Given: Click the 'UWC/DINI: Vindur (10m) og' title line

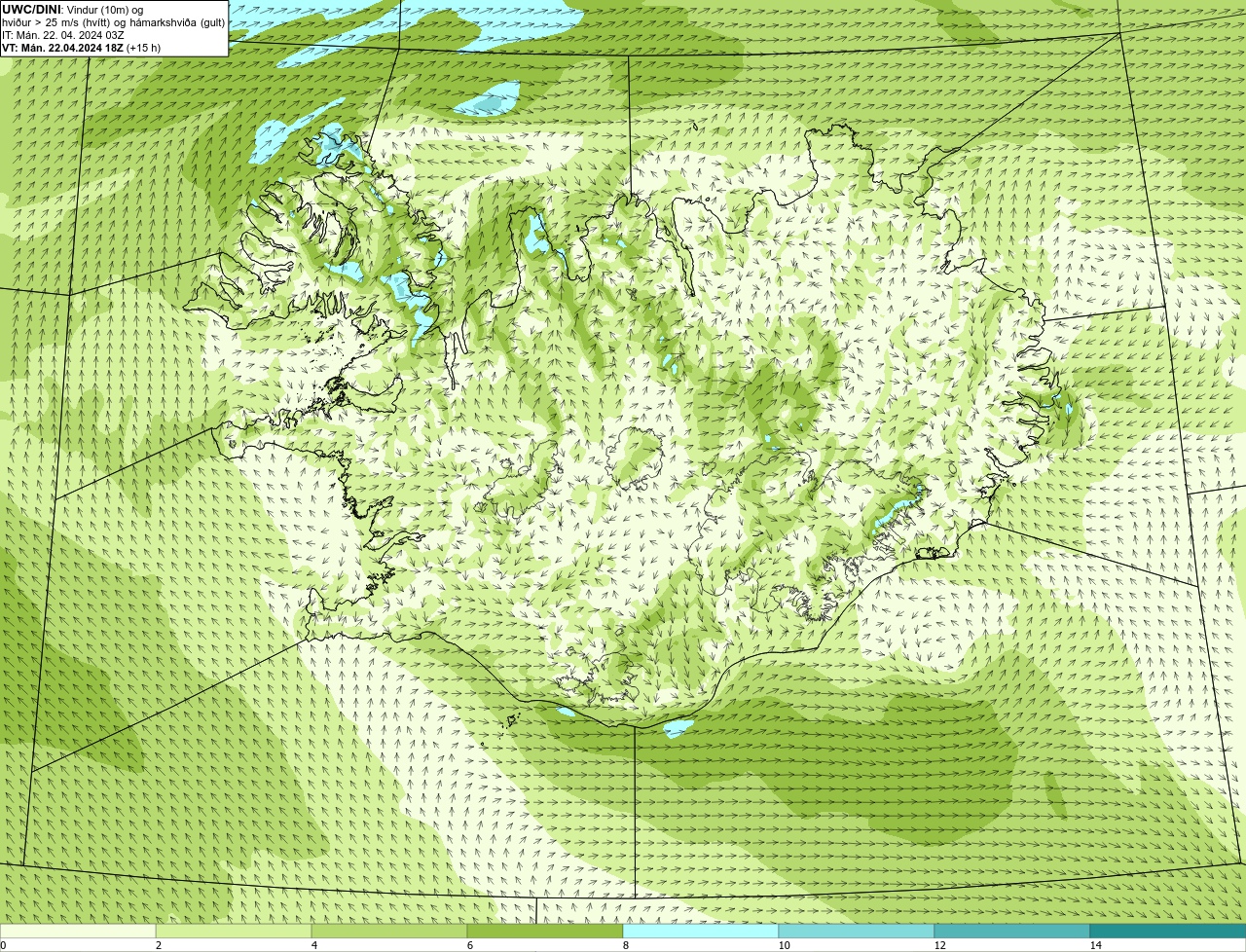Looking at the screenshot, I should [73, 10].
